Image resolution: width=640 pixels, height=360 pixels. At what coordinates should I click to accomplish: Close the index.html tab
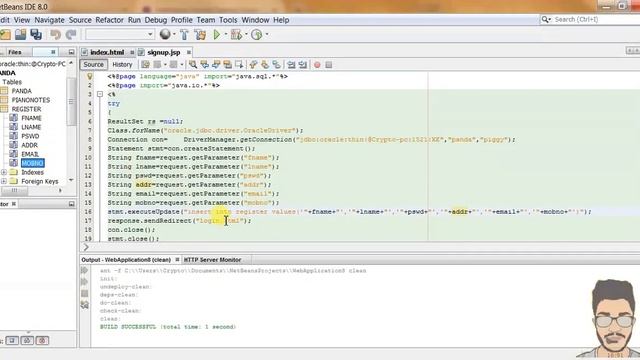coord(132,52)
